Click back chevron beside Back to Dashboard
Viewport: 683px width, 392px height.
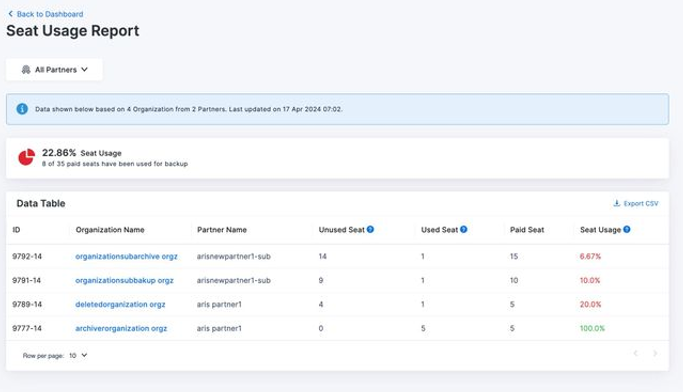10,14
